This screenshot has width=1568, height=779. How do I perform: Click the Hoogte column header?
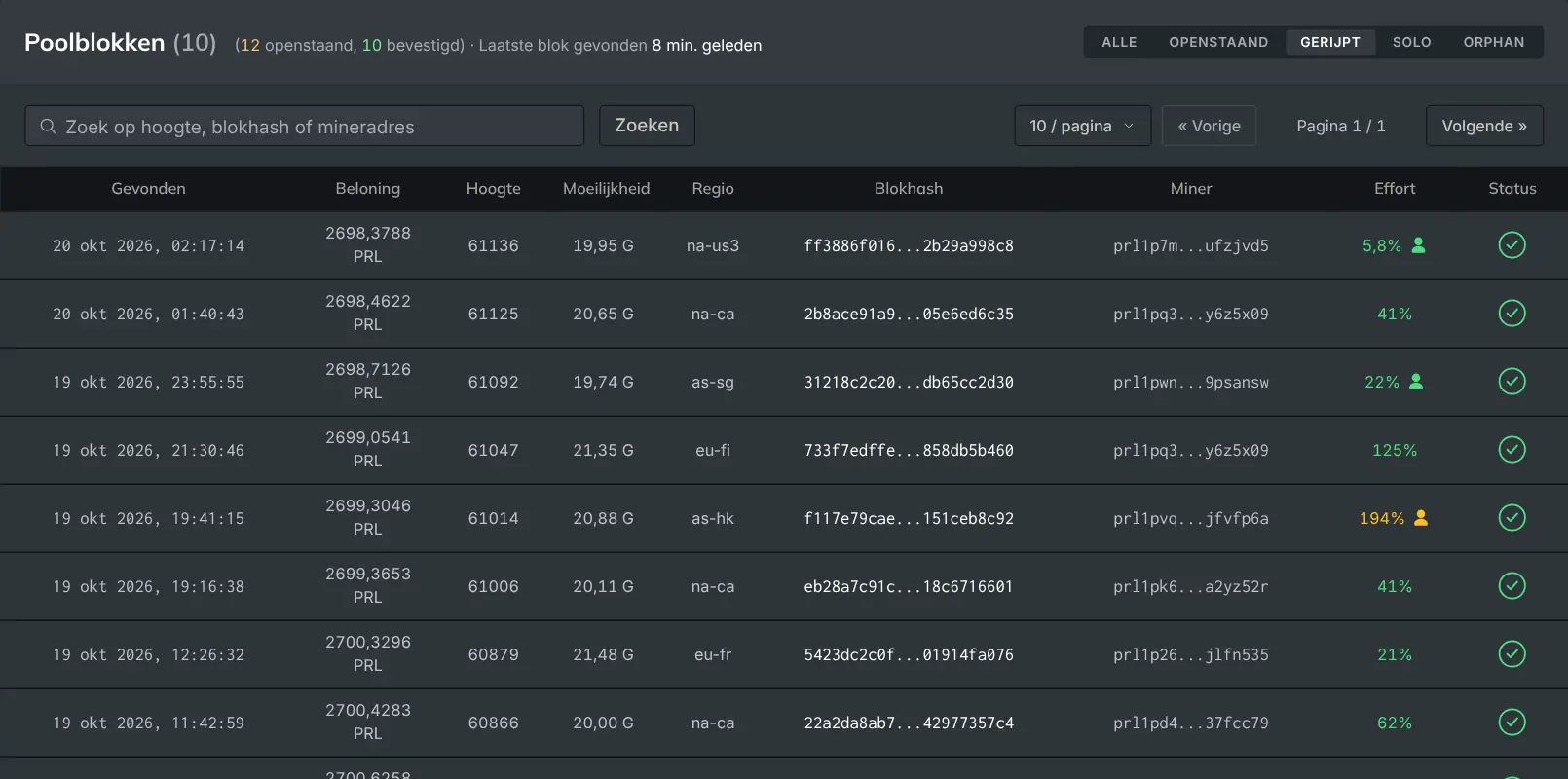coord(494,189)
